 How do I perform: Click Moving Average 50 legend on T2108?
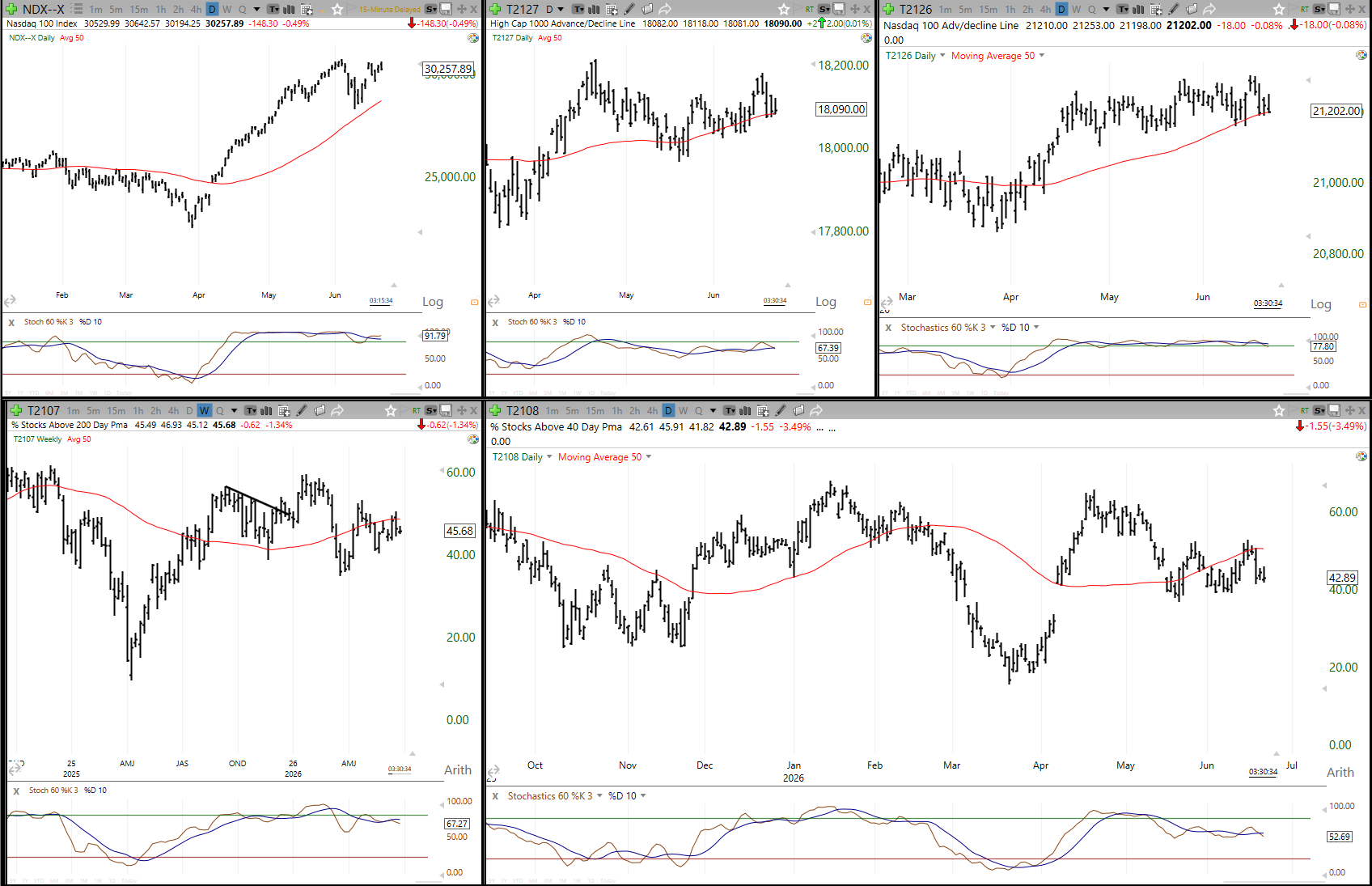tap(599, 457)
